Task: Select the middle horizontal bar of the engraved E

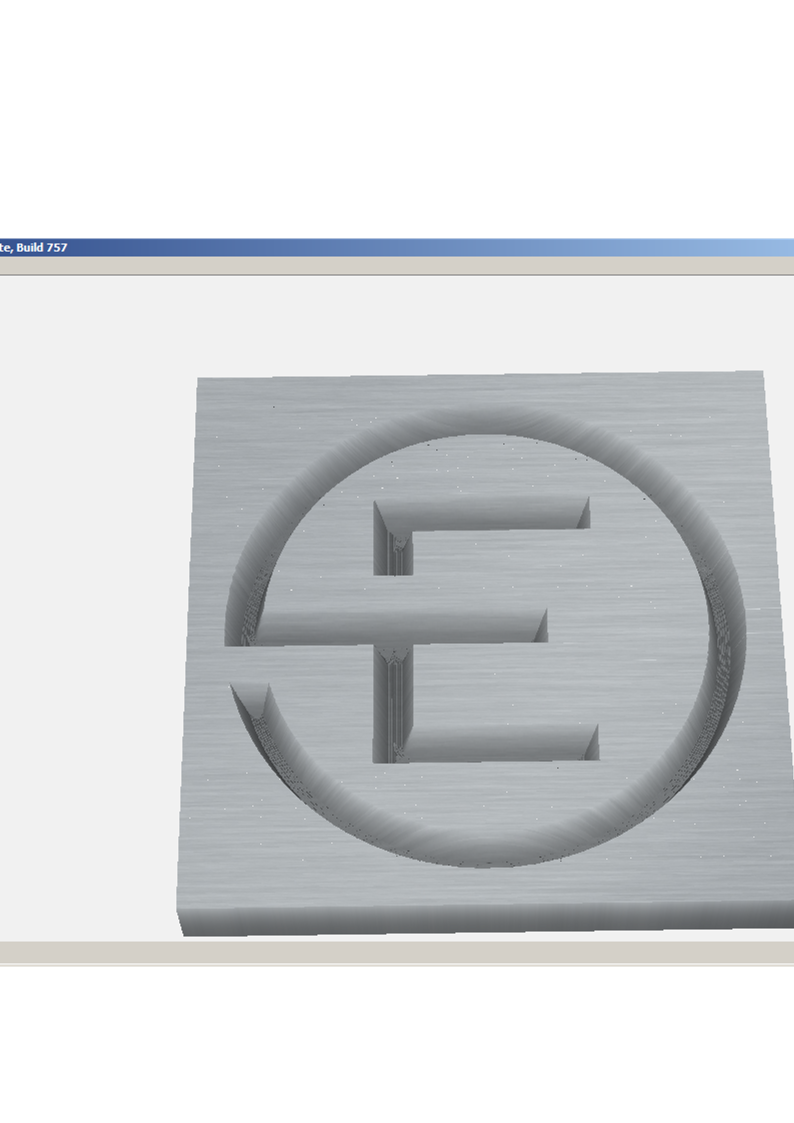Action: 400,625
